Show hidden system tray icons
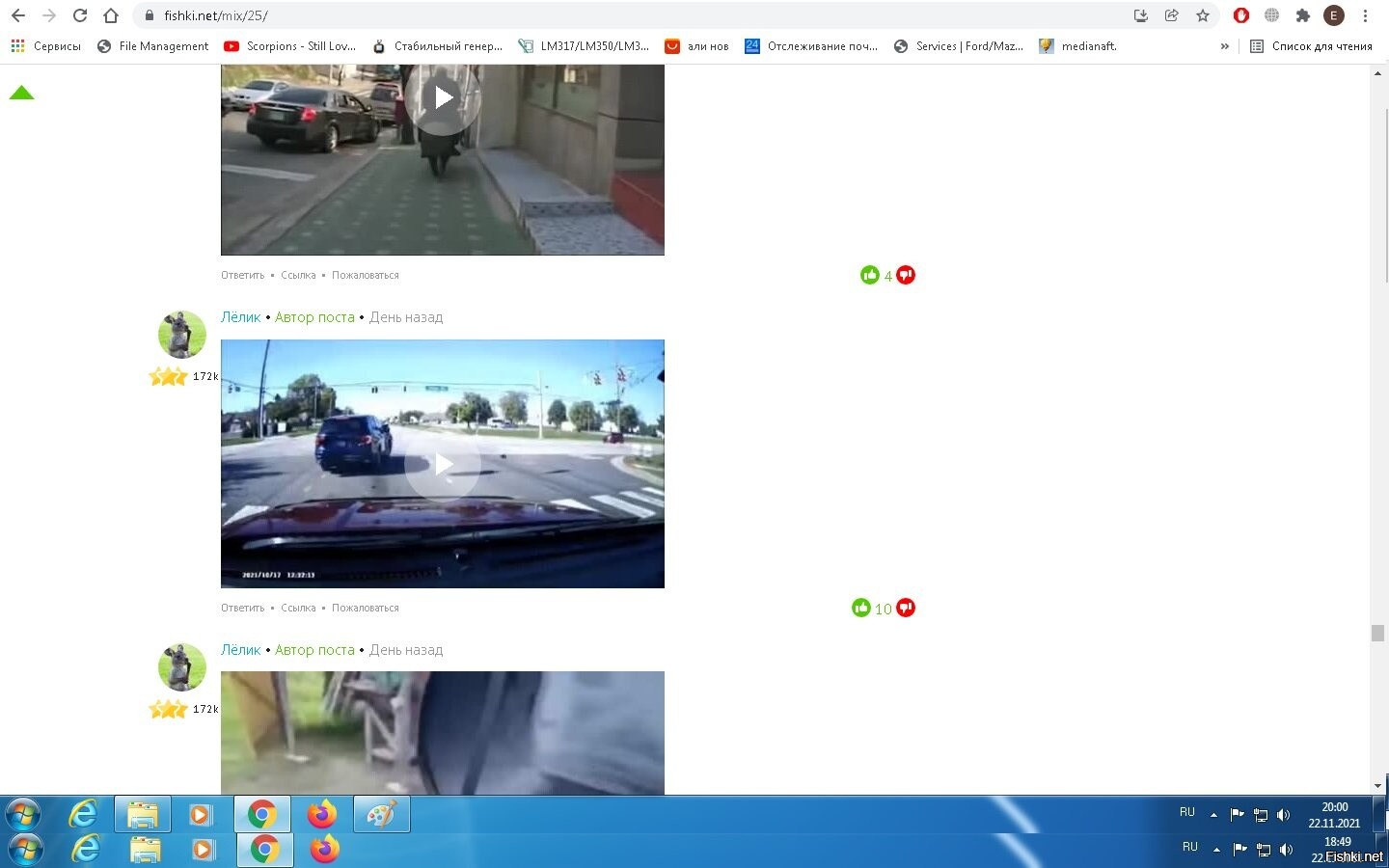Image resolution: width=1389 pixels, height=868 pixels. point(1213,815)
